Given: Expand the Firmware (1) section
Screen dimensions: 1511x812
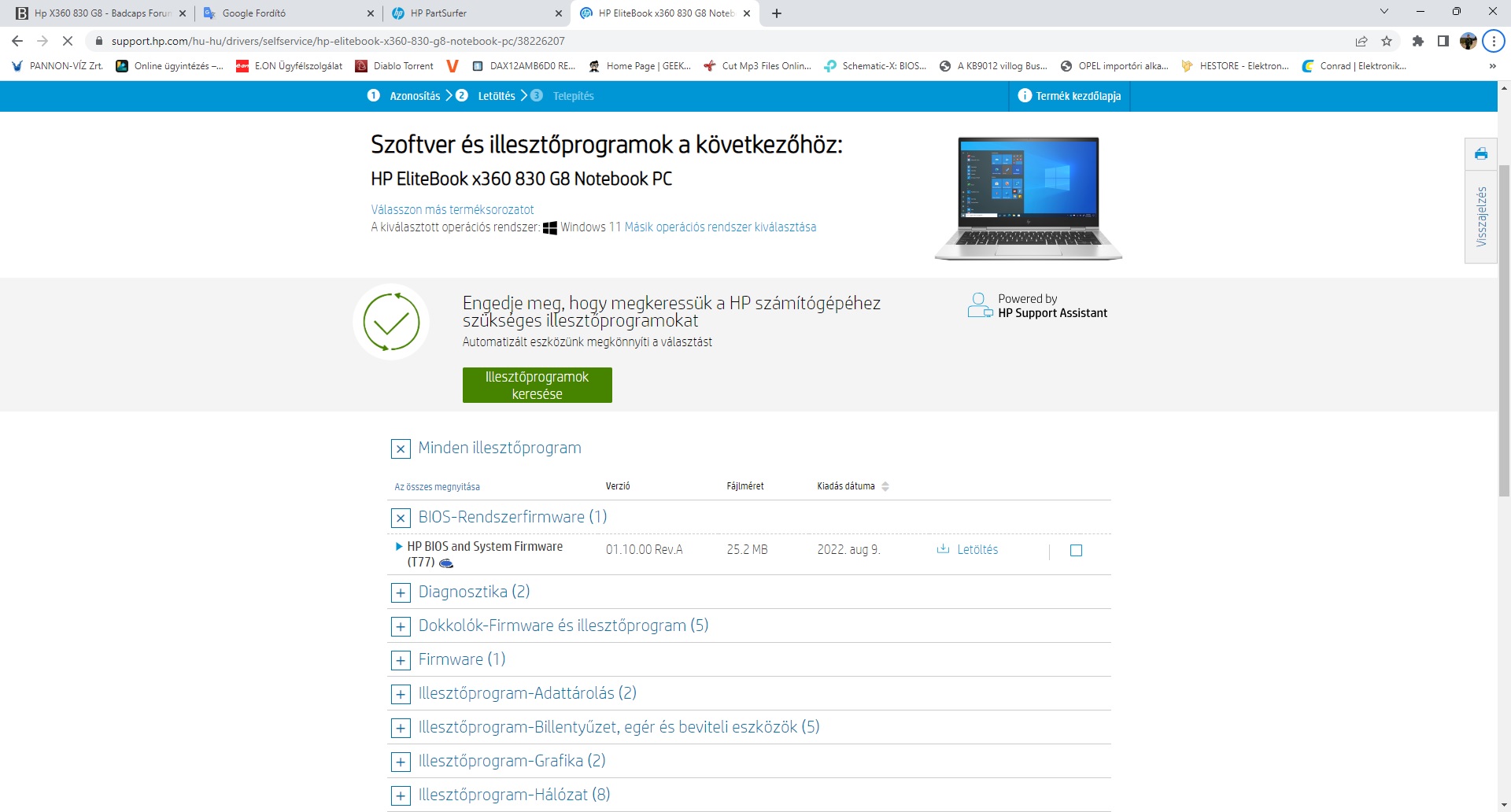Looking at the screenshot, I should coord(401,661).
